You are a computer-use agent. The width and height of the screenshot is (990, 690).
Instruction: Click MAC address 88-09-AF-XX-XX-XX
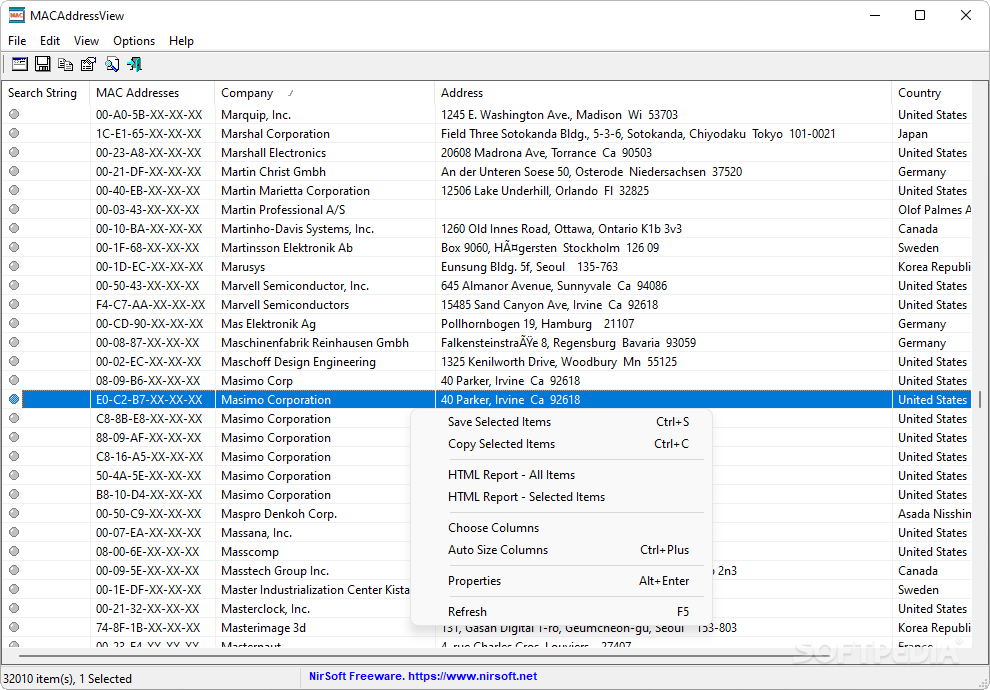tap(148, 437)
